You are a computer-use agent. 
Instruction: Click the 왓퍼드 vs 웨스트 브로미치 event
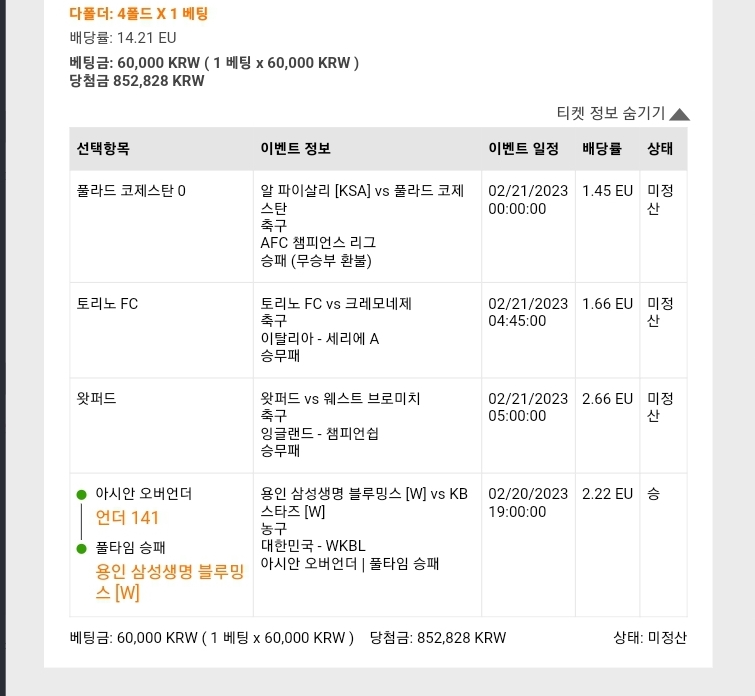coord(340,399)
